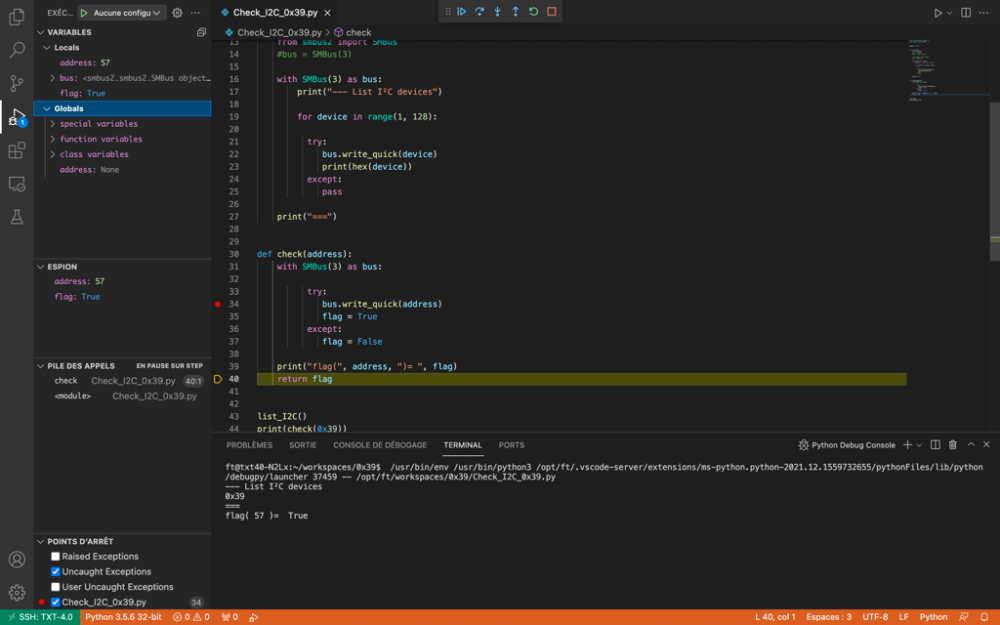
Task: Open Source Control from the activity bar
Action: pos(15,82)
